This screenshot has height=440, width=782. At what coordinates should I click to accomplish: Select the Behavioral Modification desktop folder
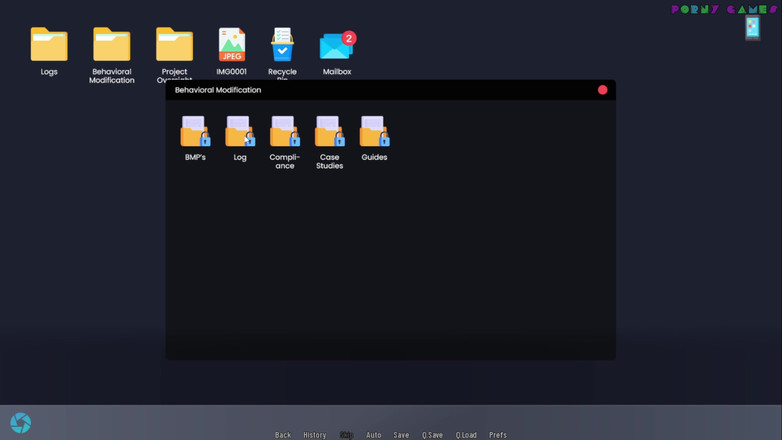point(112,46)
